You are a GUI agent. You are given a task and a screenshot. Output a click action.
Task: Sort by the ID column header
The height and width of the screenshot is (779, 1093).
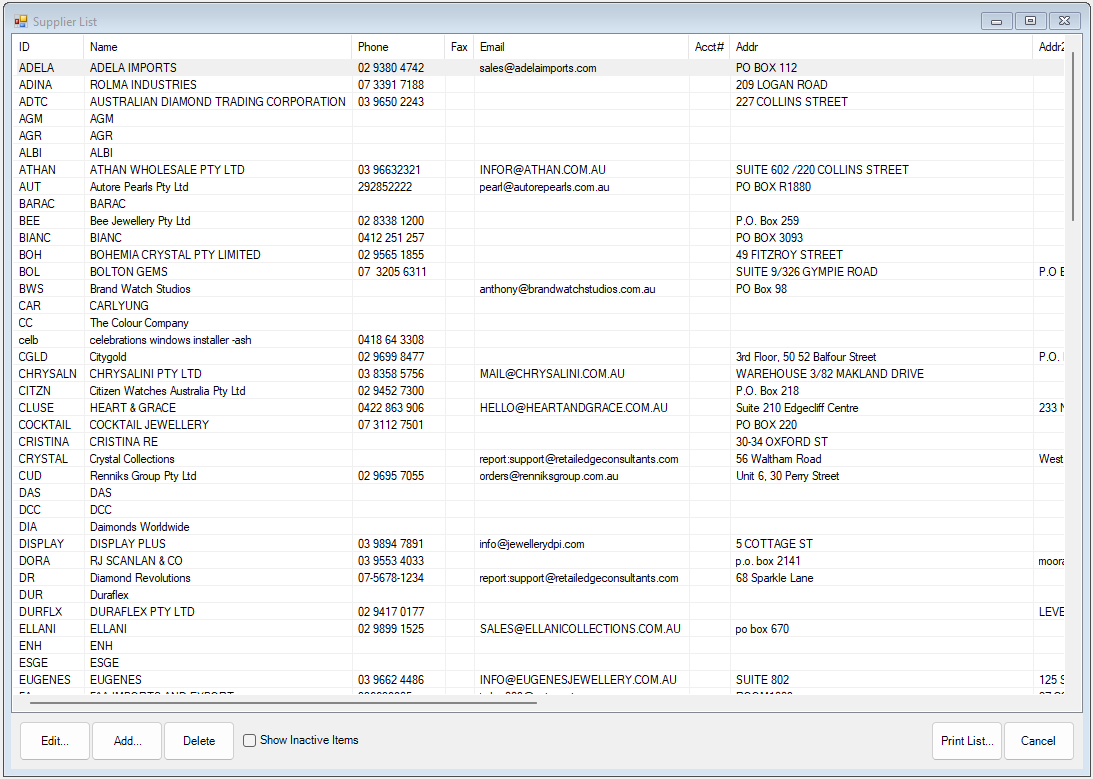[47, 47]
